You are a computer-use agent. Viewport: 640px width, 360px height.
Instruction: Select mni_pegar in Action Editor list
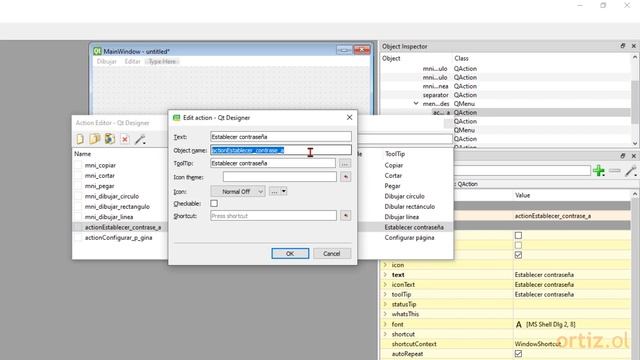[100, 186]
